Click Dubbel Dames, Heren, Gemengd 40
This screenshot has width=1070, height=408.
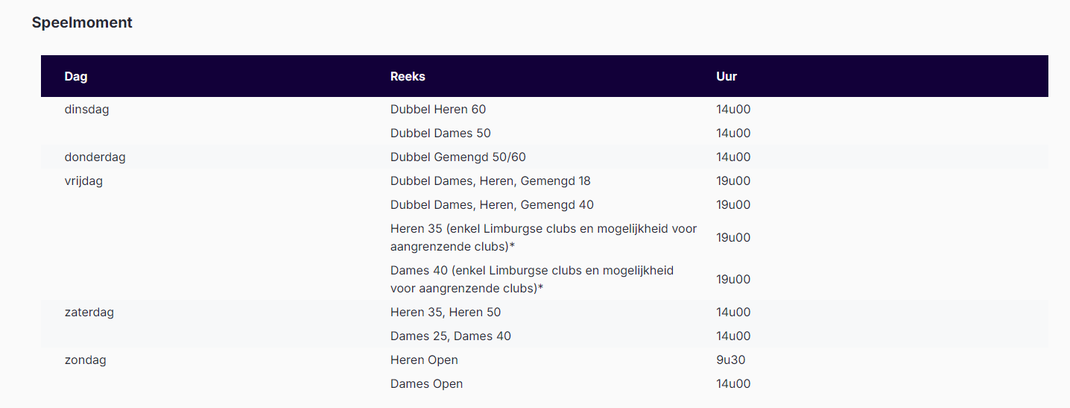click(x=491, y=205)
